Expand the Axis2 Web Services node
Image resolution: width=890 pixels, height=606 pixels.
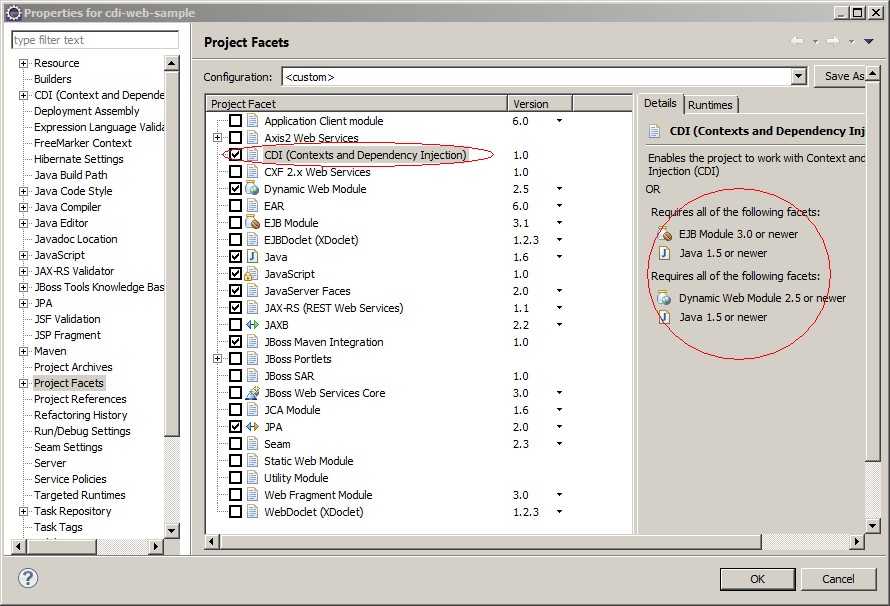(x=217, y=138)
